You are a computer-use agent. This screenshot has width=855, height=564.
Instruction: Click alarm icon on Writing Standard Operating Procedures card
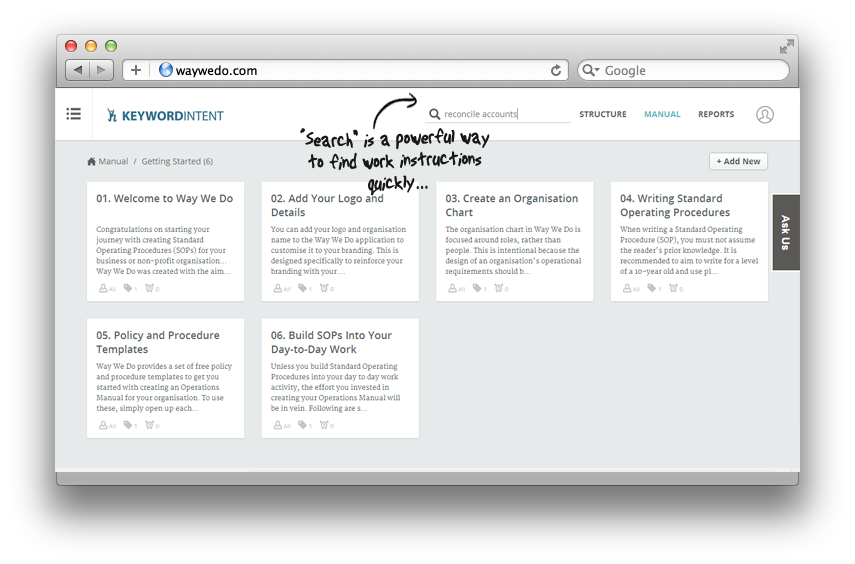tap(673, 288)
